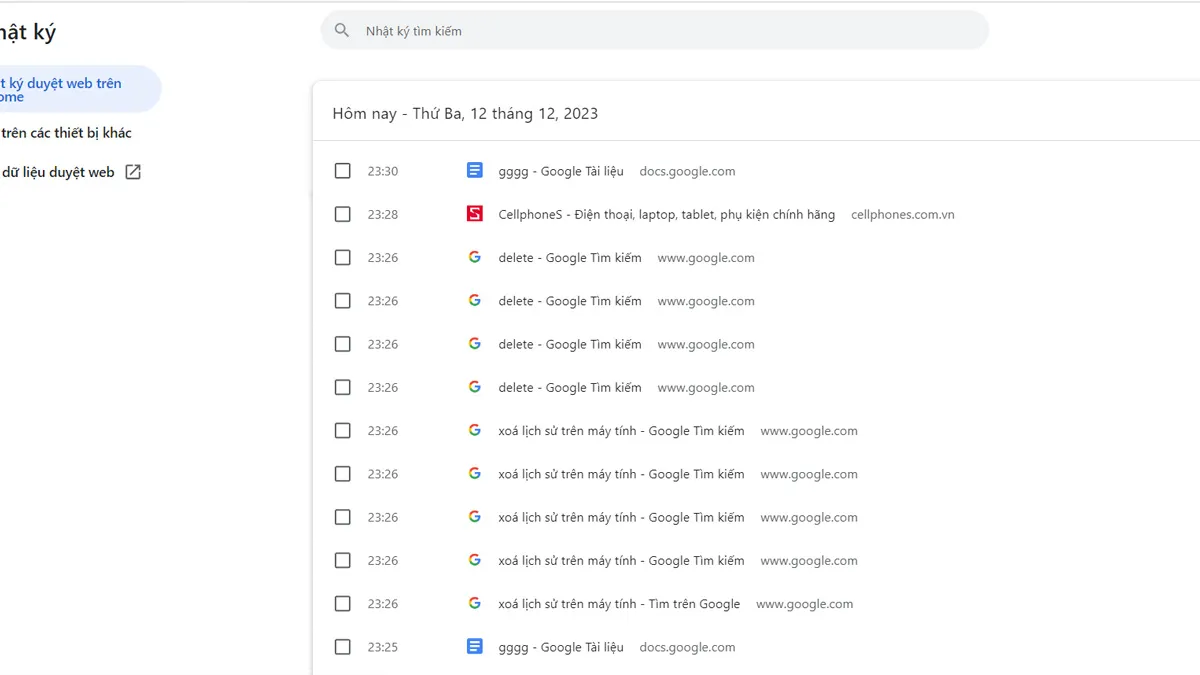
Task: Click the Google Docs icon next to top gggg entry
Action: [x=474, y=170]
